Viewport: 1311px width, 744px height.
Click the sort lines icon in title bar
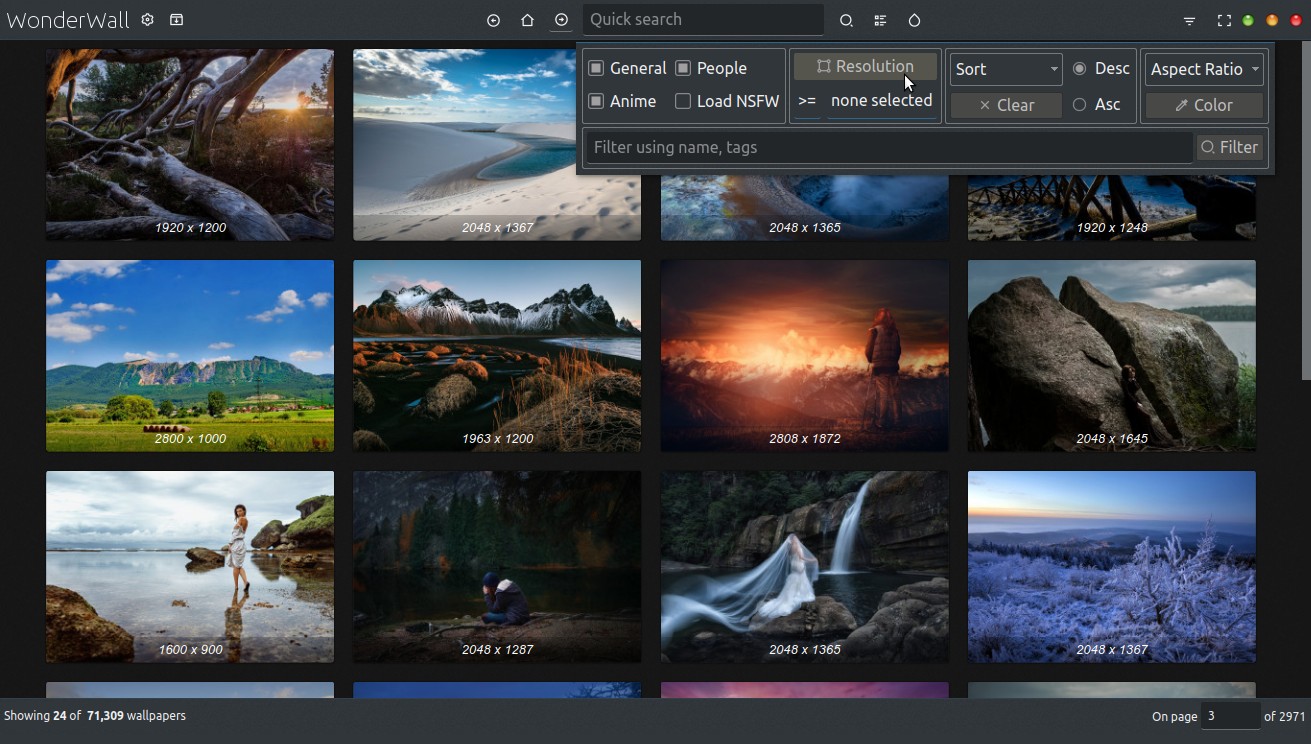[x=1189, y=20]
